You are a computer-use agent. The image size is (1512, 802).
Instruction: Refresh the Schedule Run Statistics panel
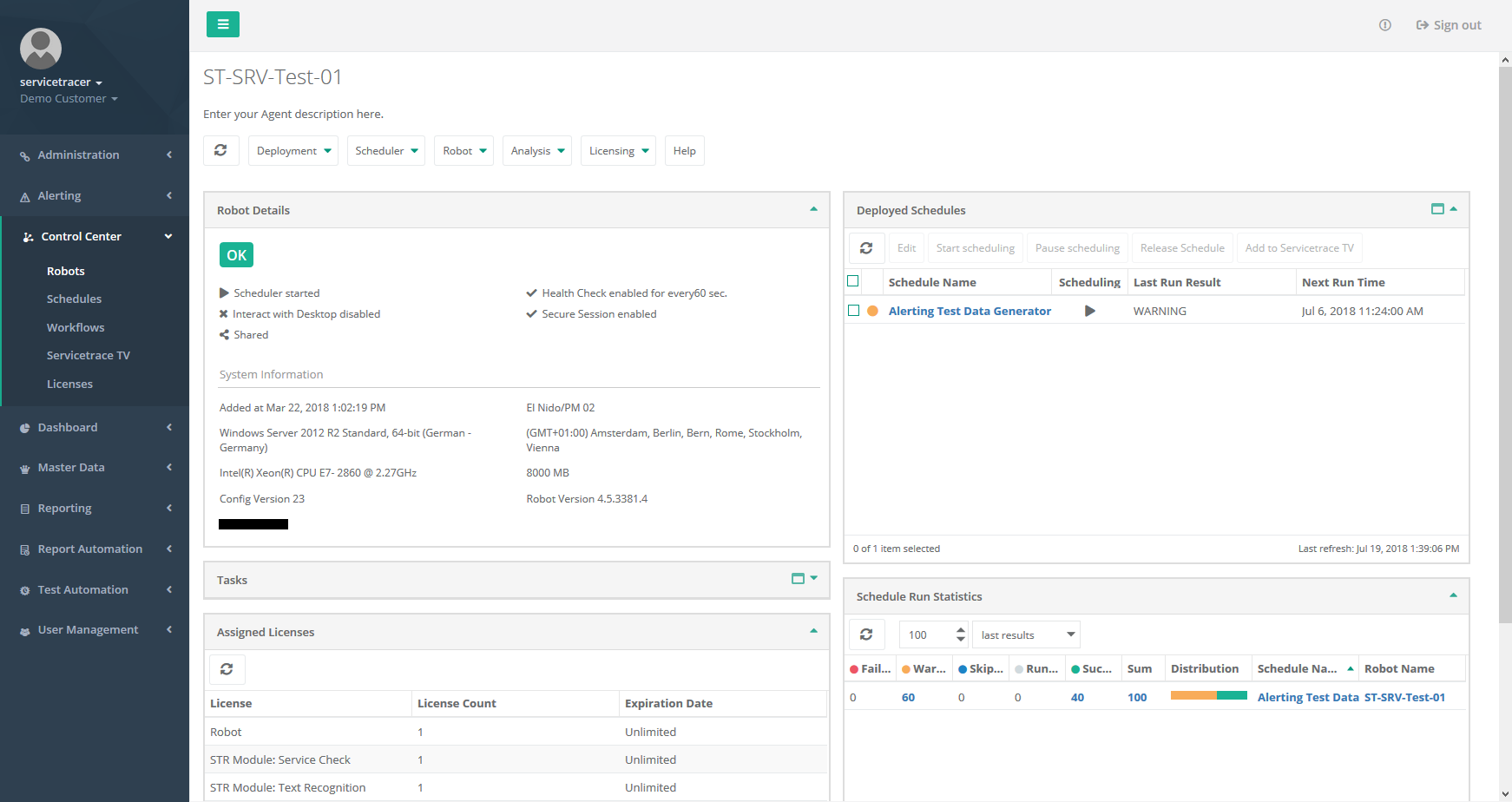pyautogui.click(x=866, y=634)
